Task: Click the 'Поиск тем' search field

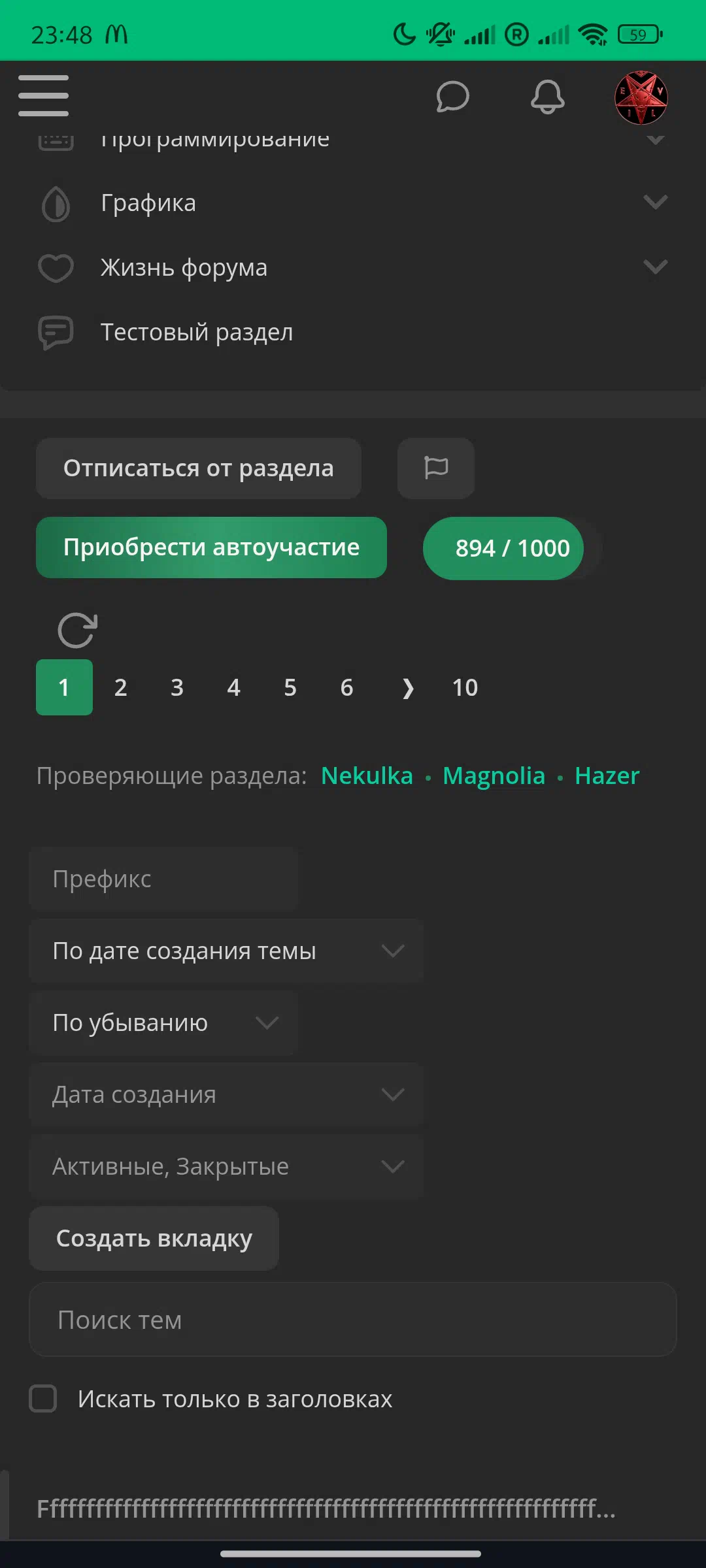Action: [x=352, y=1320]
